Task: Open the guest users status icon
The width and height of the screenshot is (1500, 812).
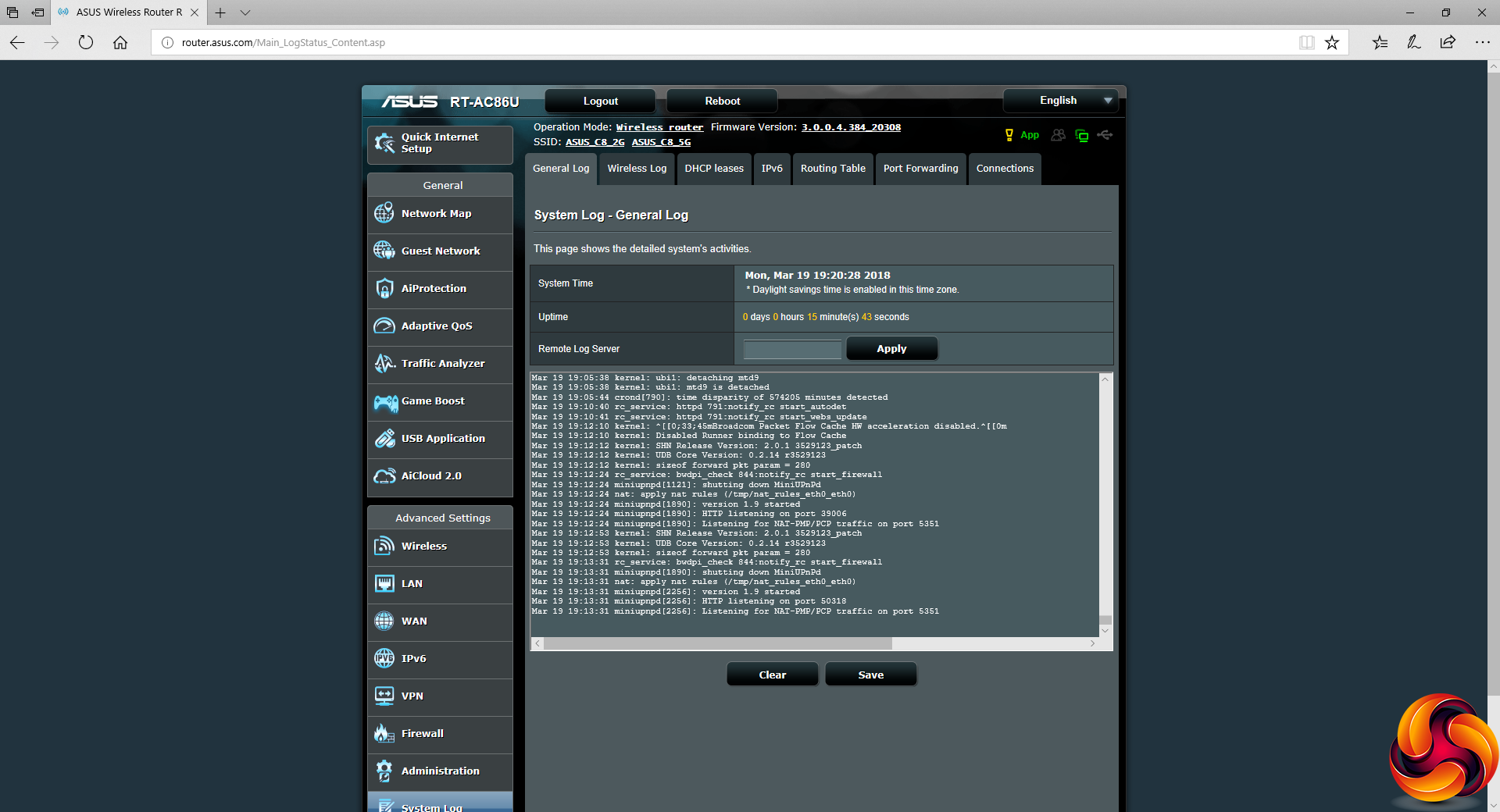Action: click(x=1058, y=135)
